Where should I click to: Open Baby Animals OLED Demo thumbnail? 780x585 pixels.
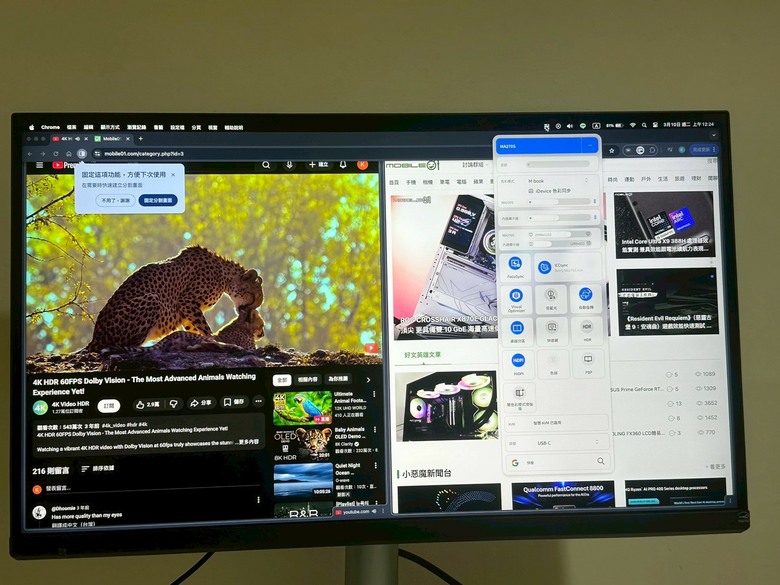point(303,443)
